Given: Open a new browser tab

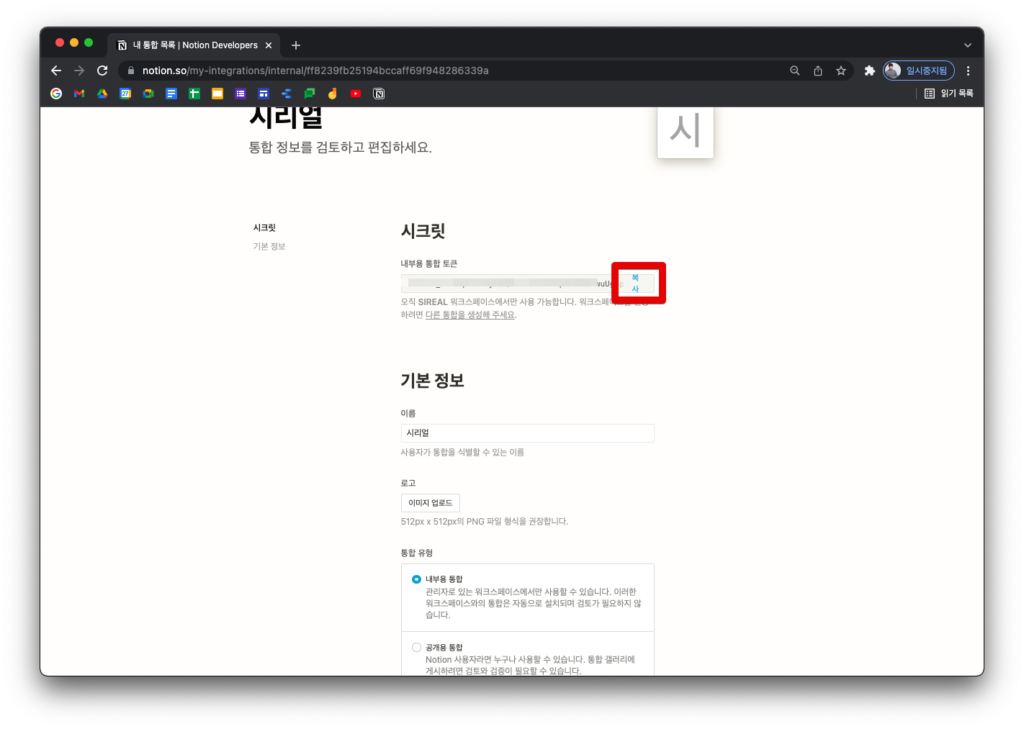Looking at the screenshot, I should point(296,45).
